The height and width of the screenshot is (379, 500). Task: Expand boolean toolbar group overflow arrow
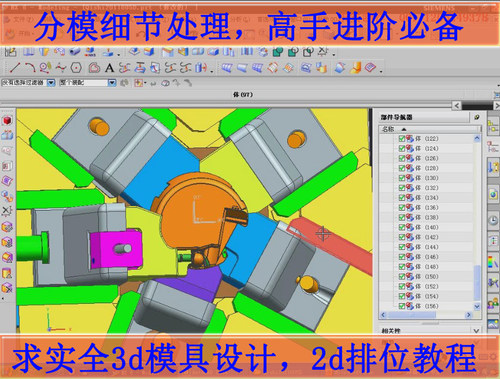[x=334, y=54]
